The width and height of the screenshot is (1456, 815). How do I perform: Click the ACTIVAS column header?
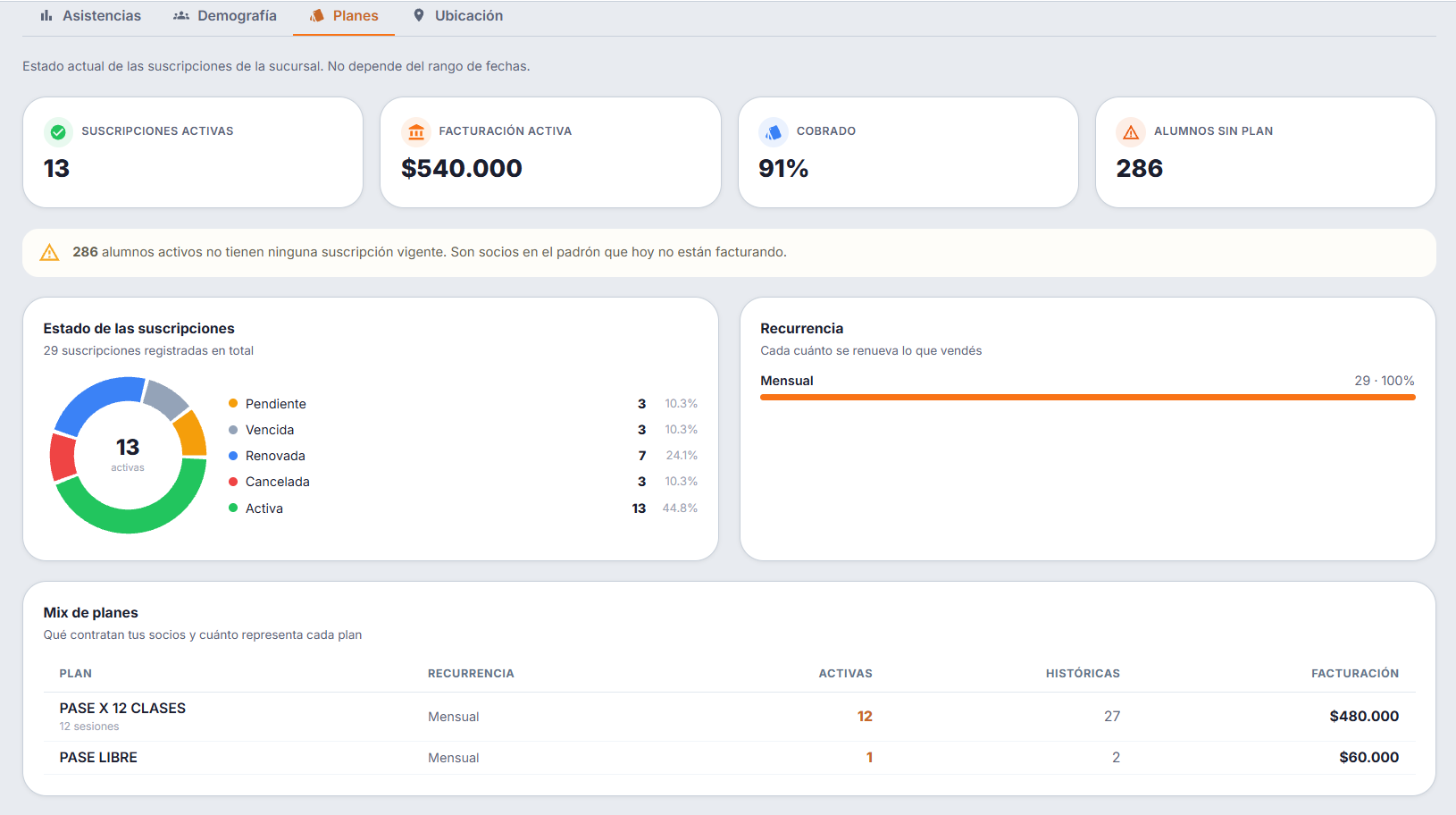point(846,674)
